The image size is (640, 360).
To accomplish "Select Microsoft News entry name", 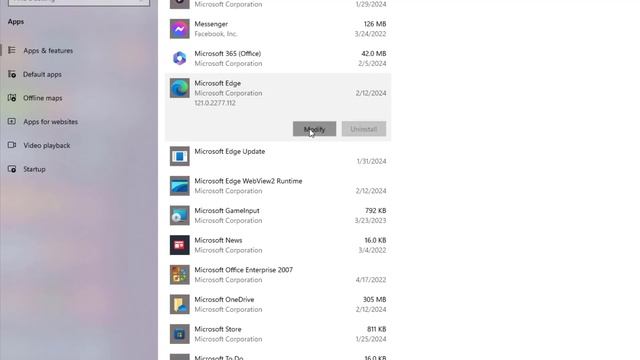I will (x=218, y=240).
